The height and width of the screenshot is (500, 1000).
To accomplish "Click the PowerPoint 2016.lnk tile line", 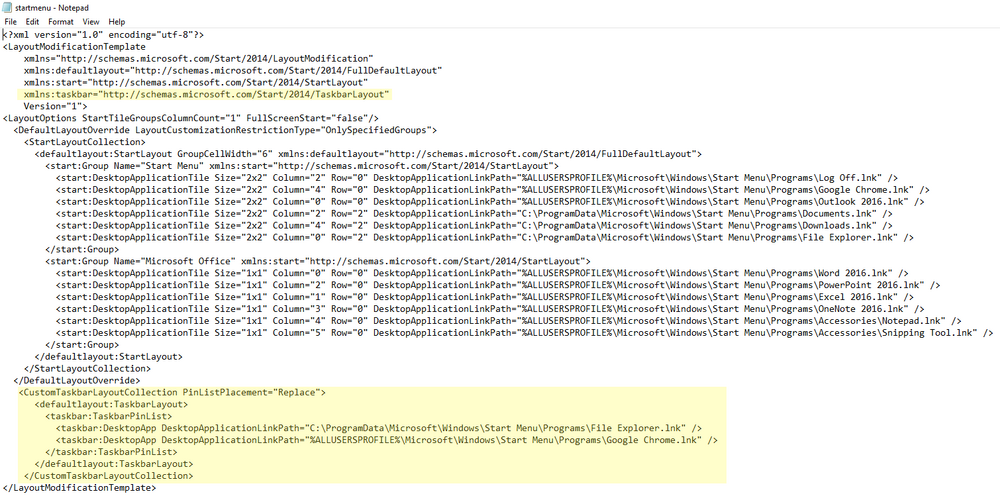I will pos(498,285).
